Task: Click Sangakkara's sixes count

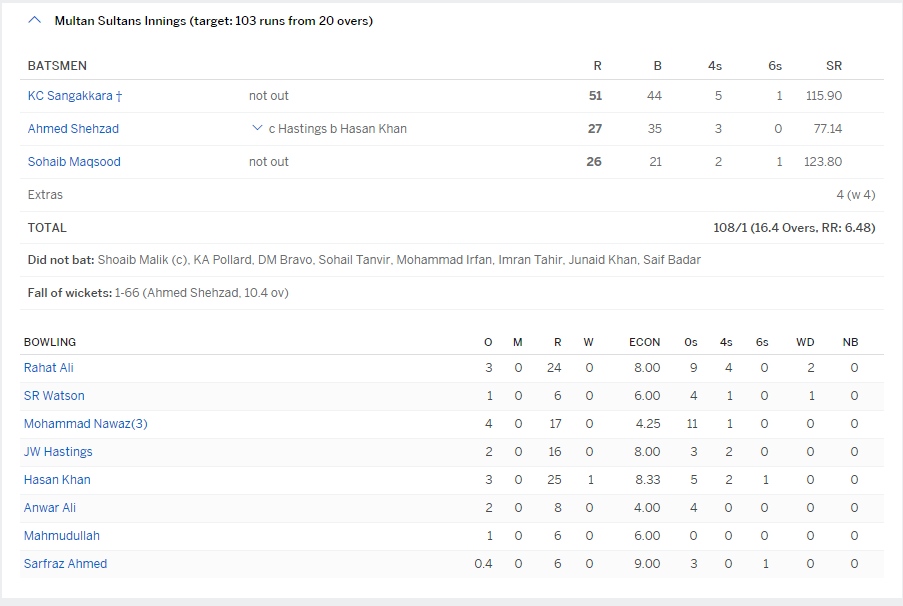Action: click(x=779, y=96)
